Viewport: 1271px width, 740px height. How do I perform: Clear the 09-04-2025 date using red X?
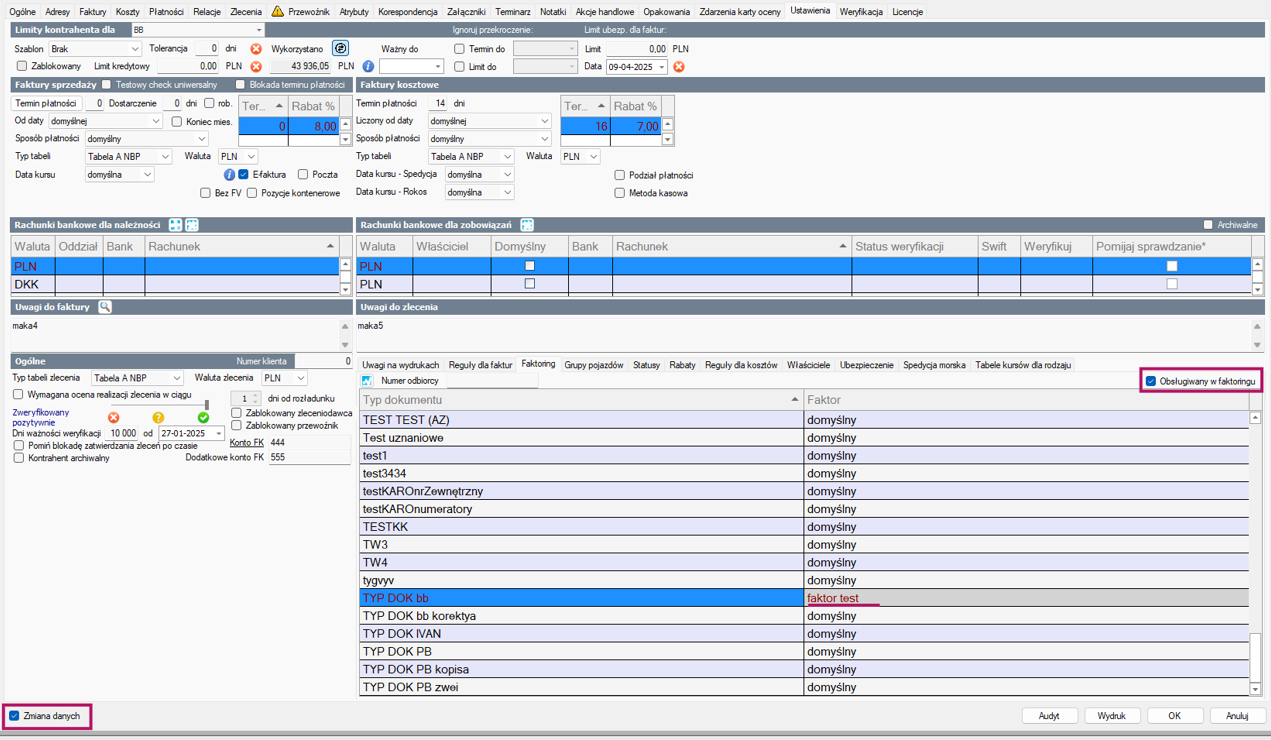(679, 67)
